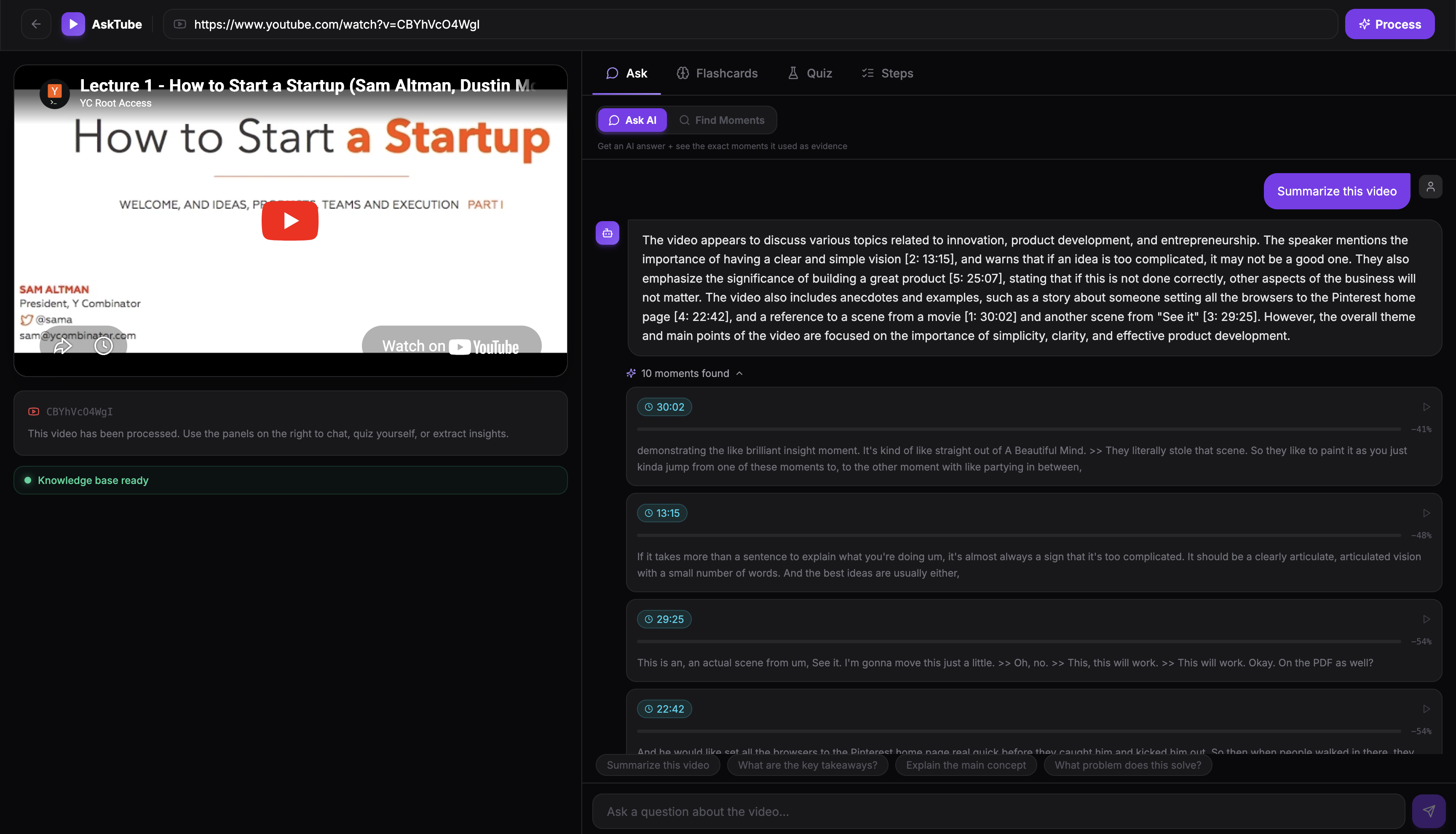Select the Ask AI mode toggle
The image size is (1456, 834).
click(x=632, y=120)
